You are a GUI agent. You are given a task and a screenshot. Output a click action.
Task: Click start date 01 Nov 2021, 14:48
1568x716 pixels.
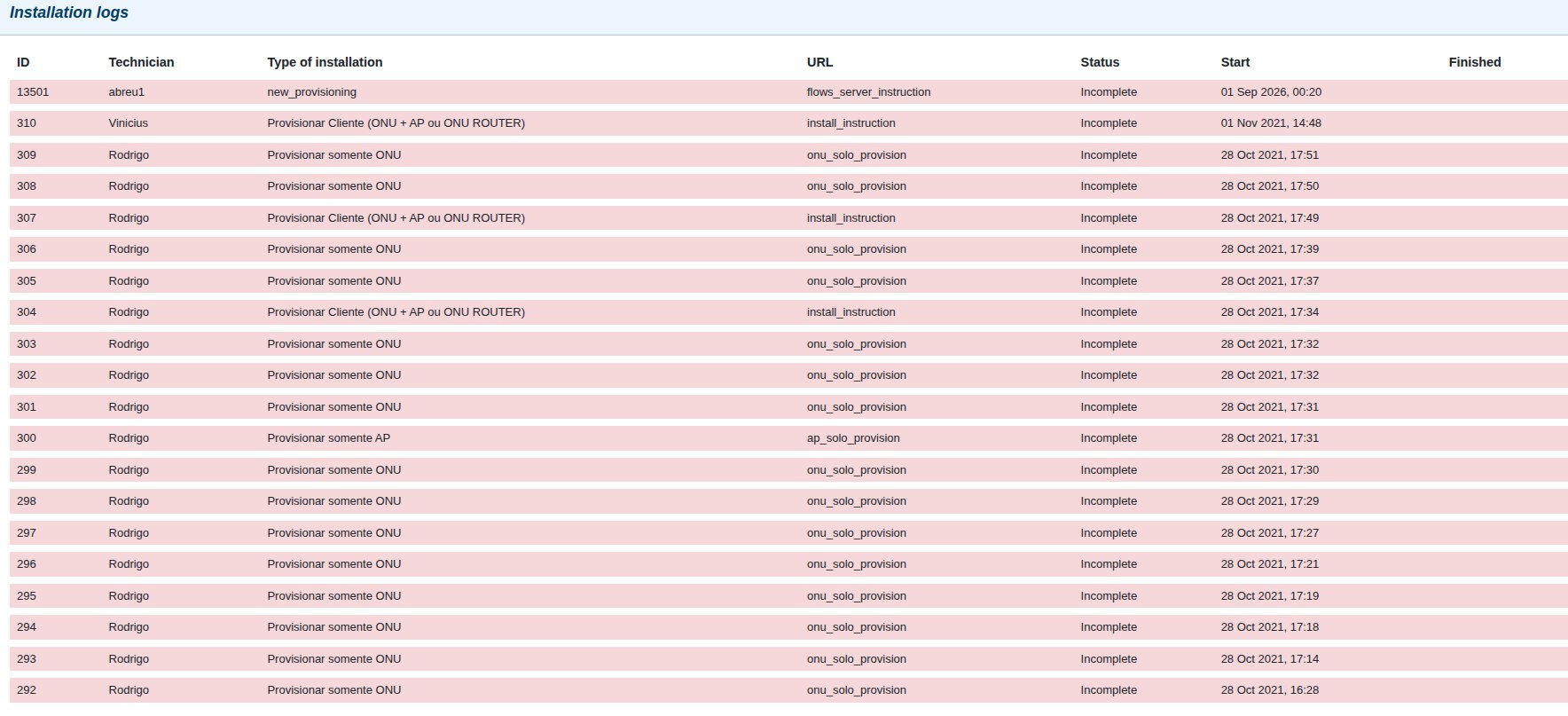point(1271,123)
